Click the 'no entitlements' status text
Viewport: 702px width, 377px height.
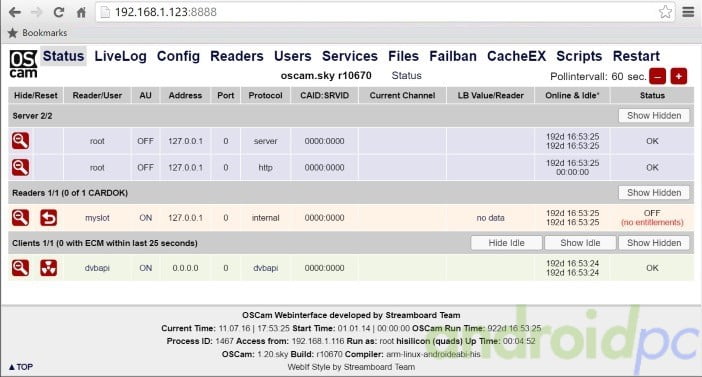652,223
